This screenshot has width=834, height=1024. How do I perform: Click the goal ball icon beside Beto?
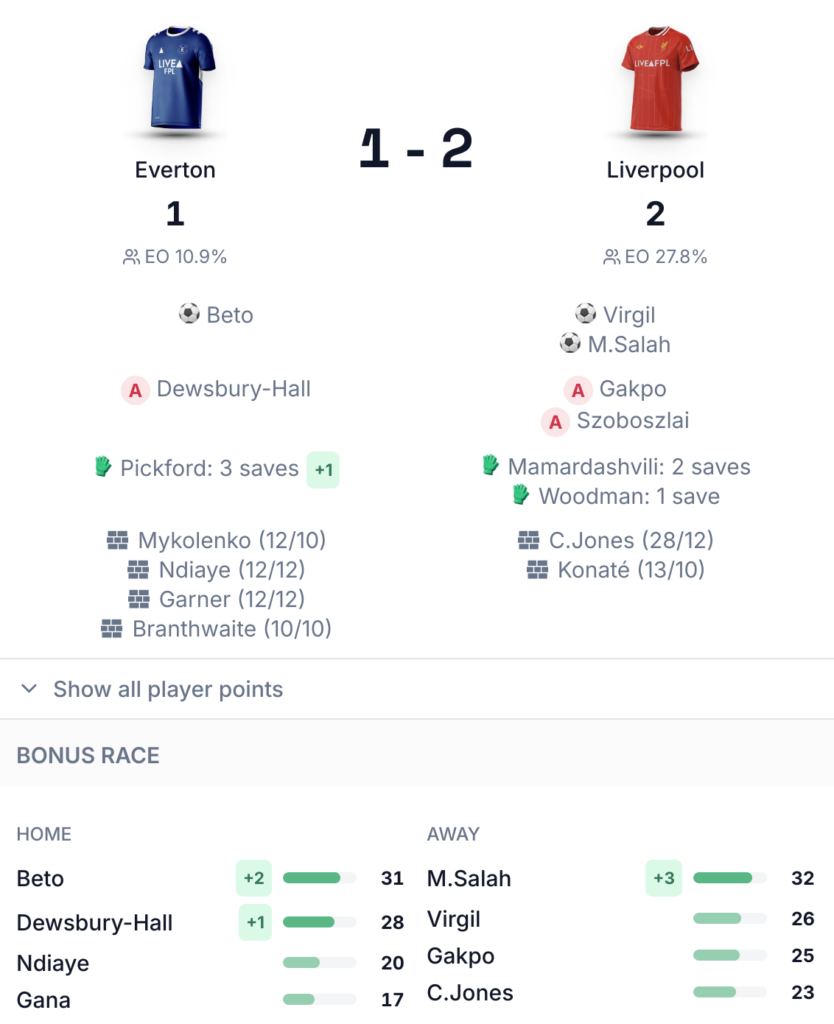pyautogui.click(x=189, y=314)
